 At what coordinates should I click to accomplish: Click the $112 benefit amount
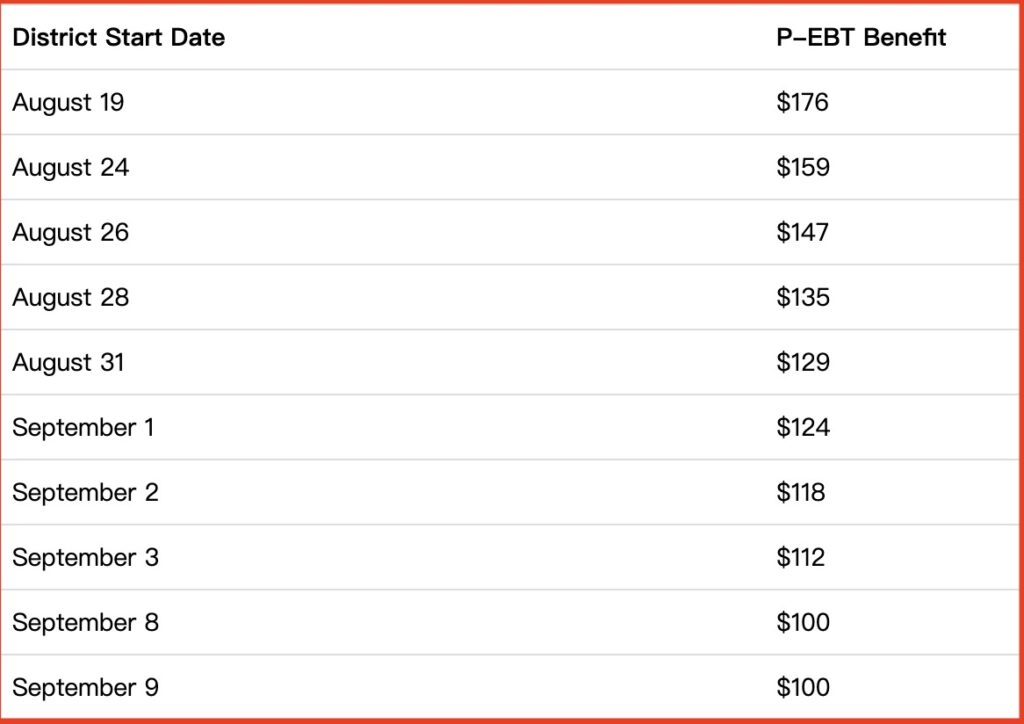801,557
